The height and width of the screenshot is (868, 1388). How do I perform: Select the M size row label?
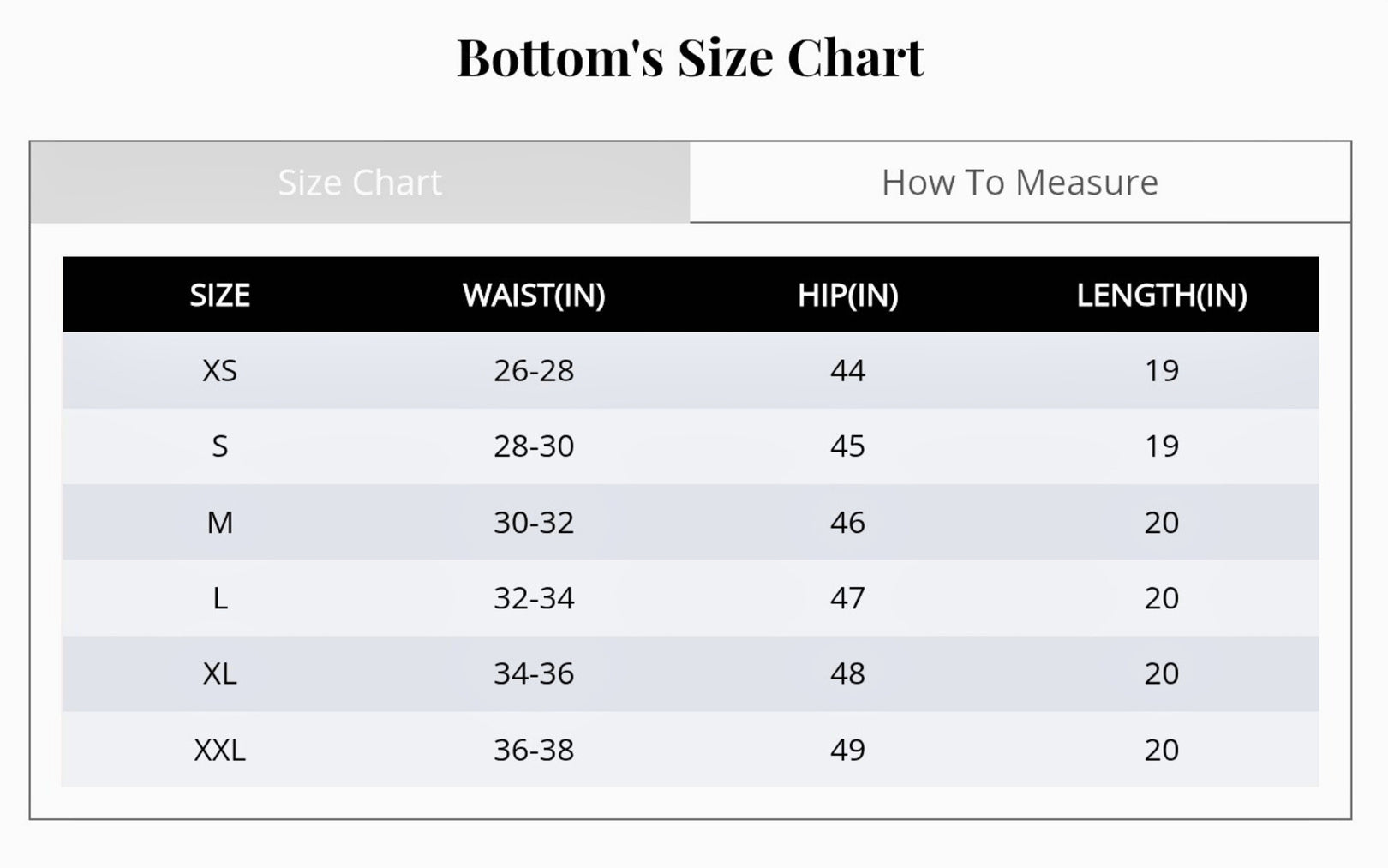click(220, 523)
